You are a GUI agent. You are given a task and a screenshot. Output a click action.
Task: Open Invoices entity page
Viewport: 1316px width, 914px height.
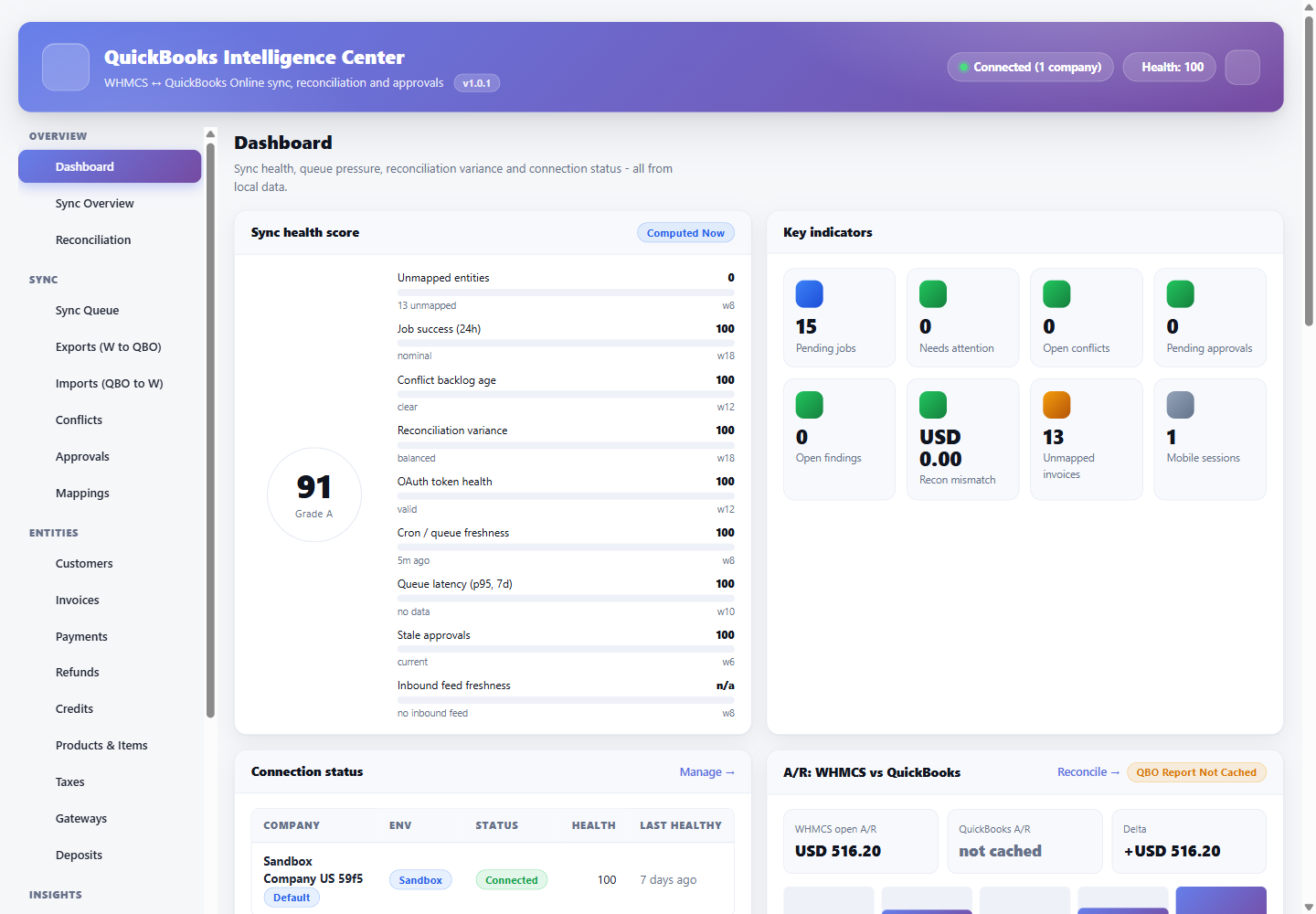pyautogui.click(x=110, y=600)
